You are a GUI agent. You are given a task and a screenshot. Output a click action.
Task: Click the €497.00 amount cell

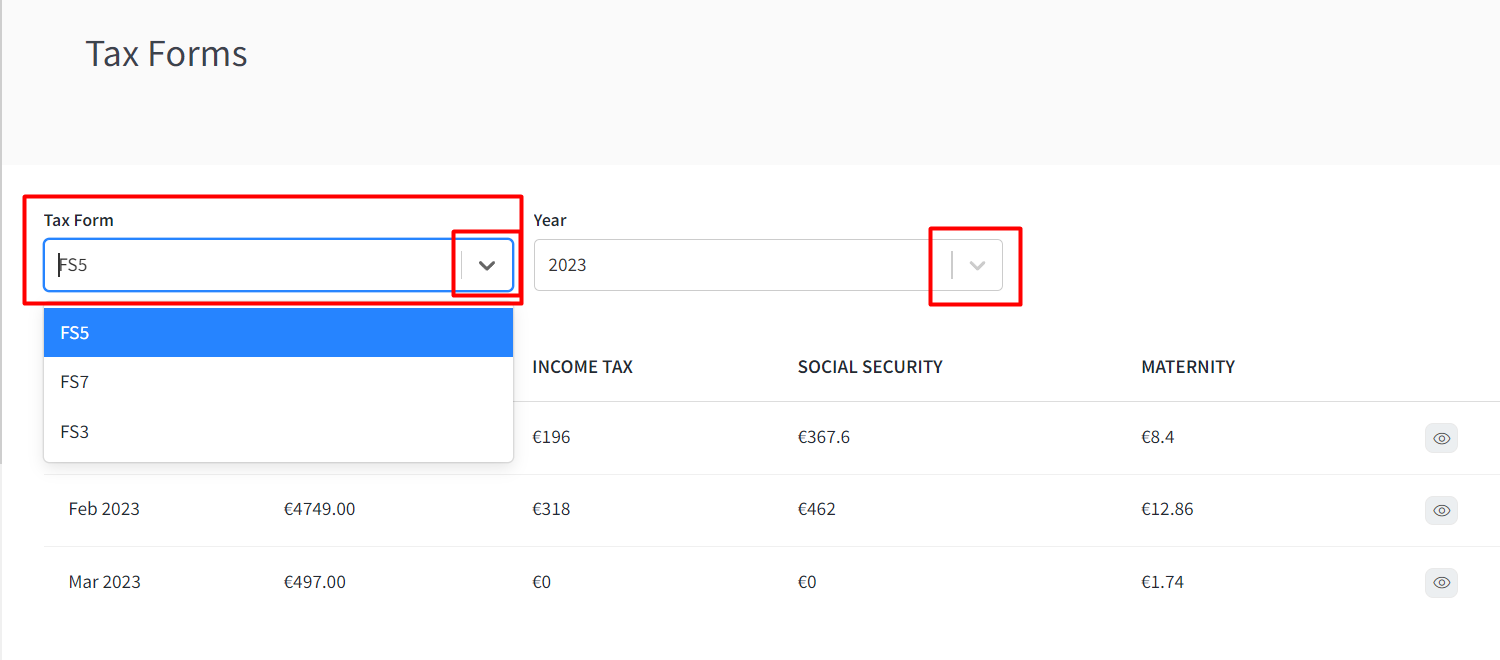point(315,582)
